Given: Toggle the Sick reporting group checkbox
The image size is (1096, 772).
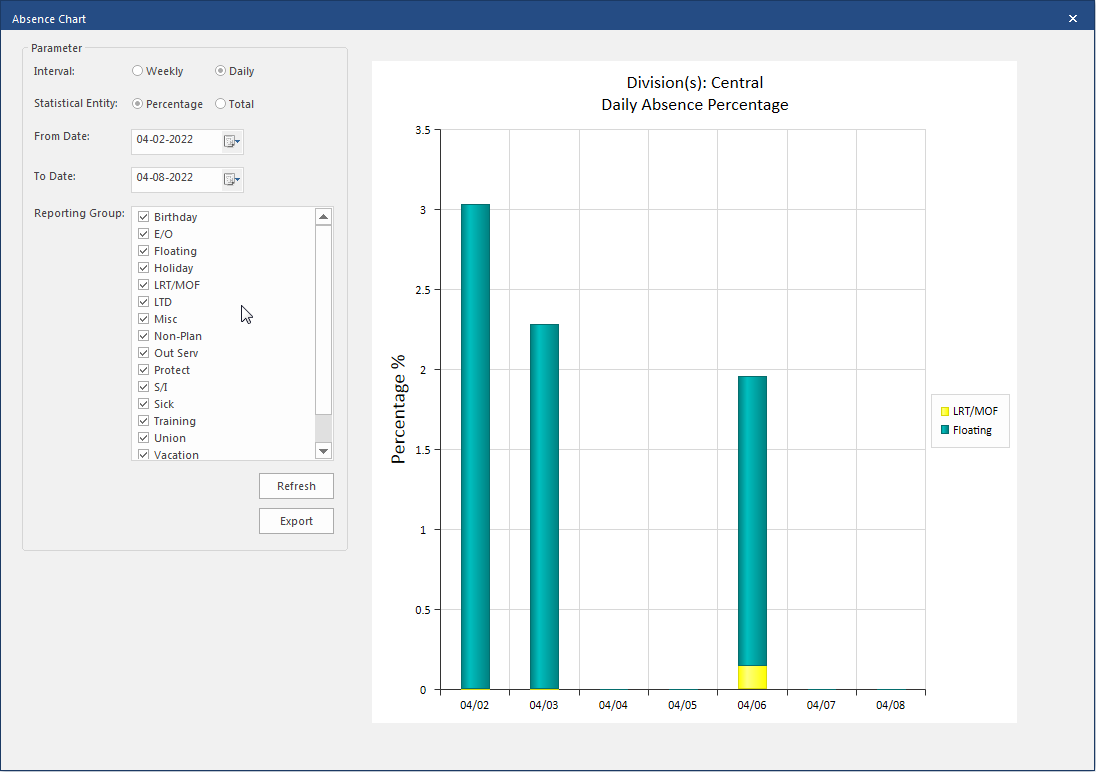Looking at the screenshot, I should point(144,404).
